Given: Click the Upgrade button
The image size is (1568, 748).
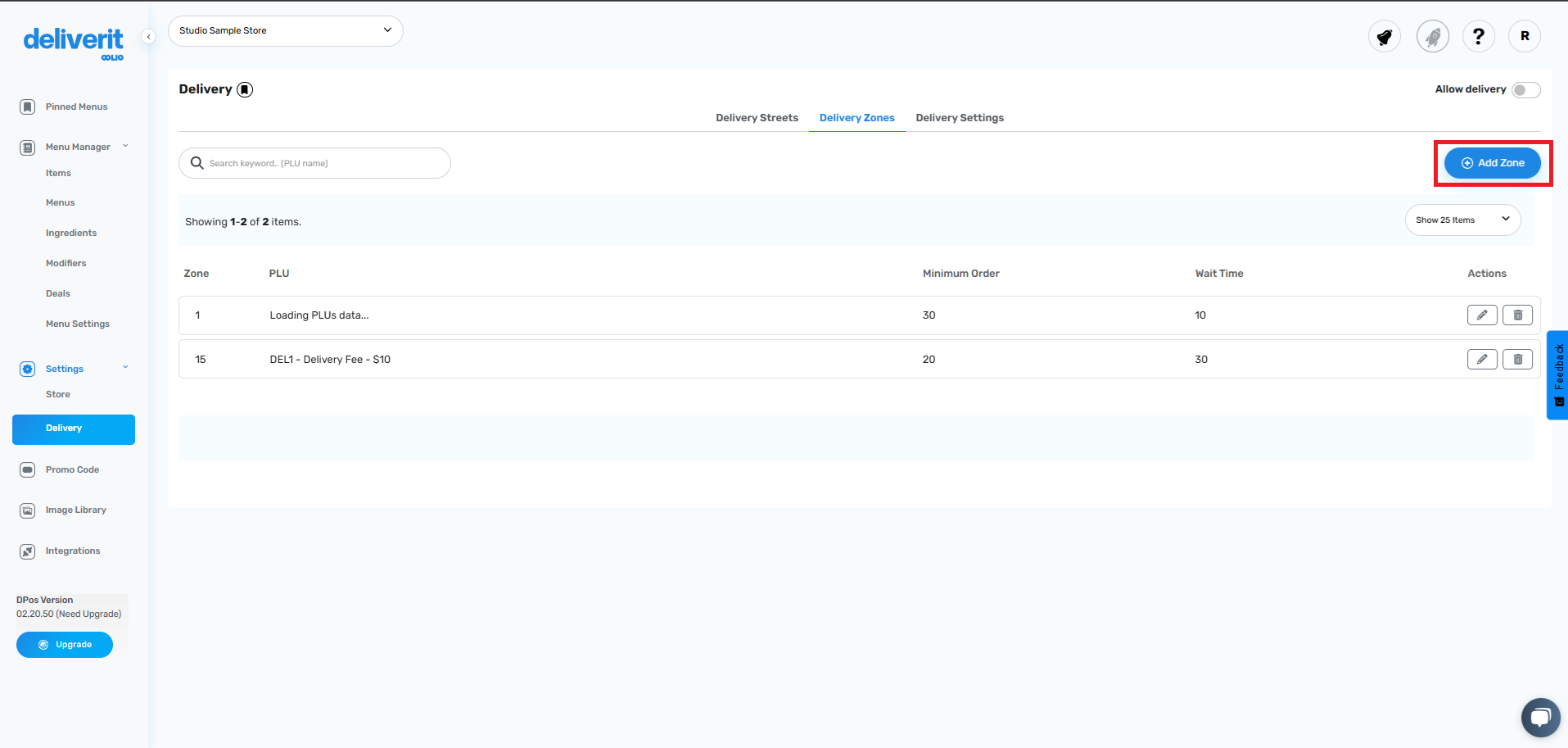Looking at the screenshot, I should (x=65, y=645).
